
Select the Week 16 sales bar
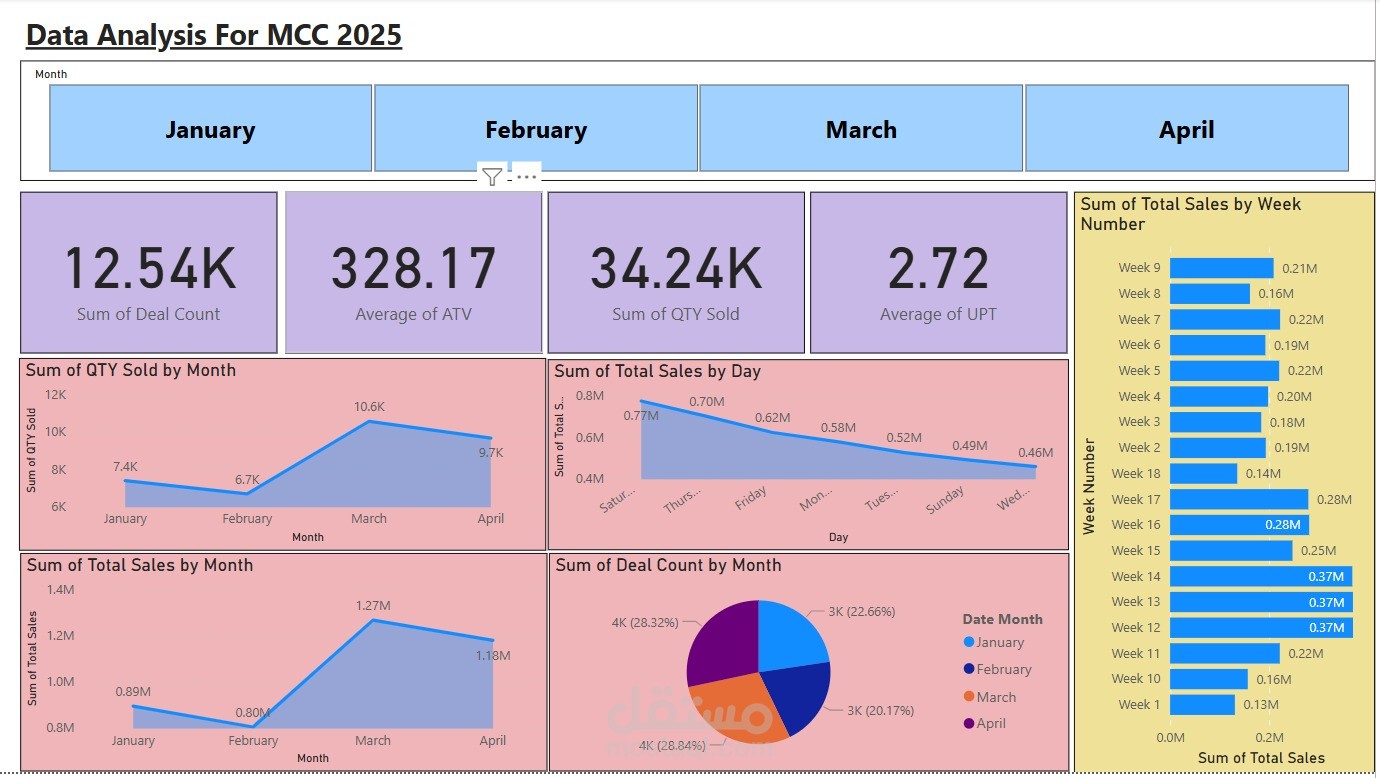tap(1239, 524)
